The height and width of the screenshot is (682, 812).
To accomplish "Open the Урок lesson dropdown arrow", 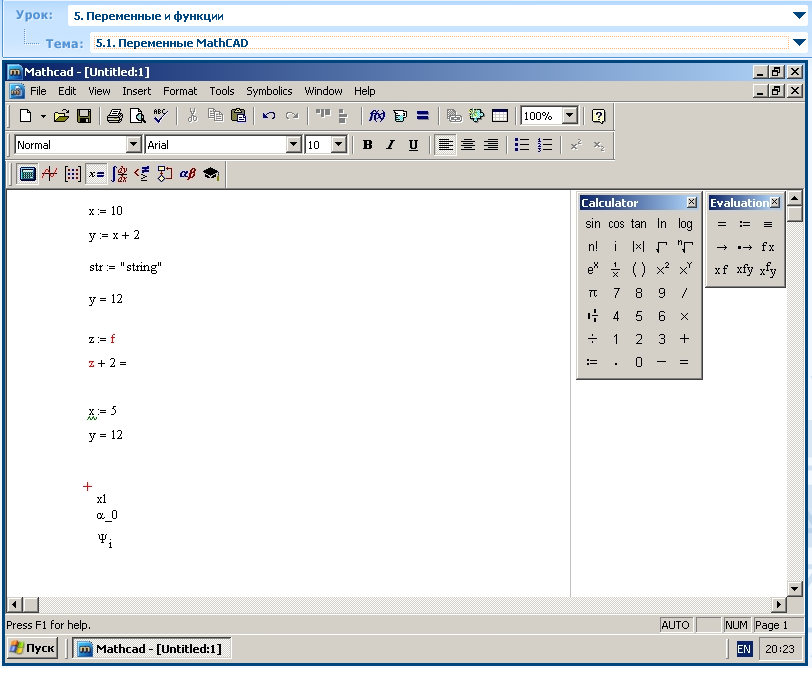I will tap(799, 16).
